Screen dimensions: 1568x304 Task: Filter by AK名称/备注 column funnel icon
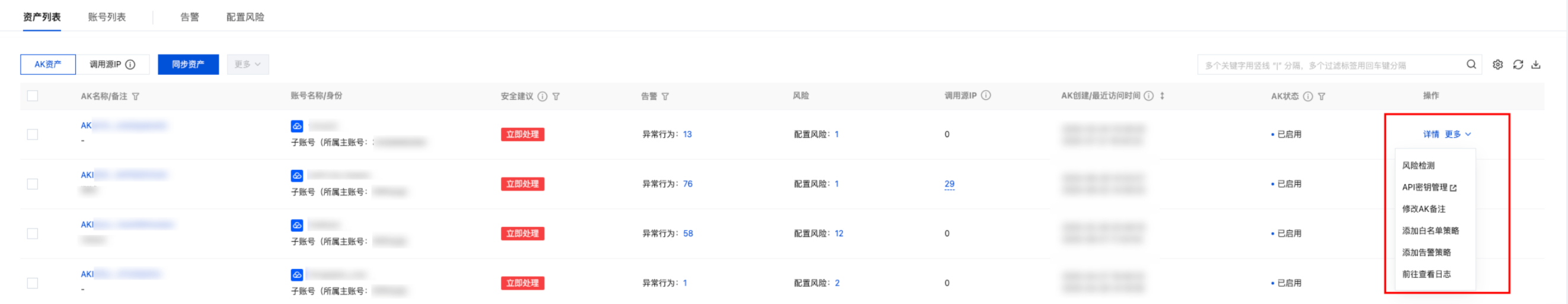[136, 96]
